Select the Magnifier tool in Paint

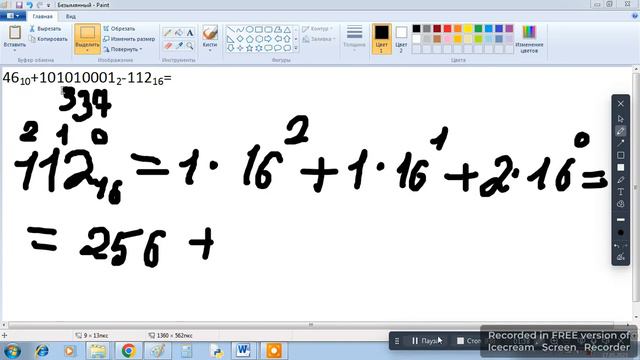point(190,46)
